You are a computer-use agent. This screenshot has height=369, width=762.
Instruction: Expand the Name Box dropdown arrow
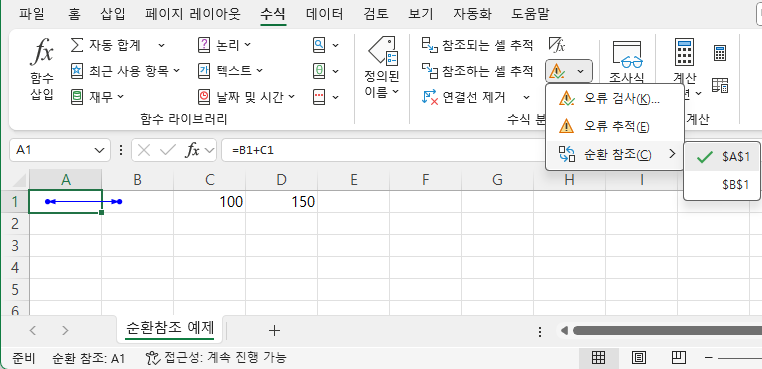click(100, 151)
